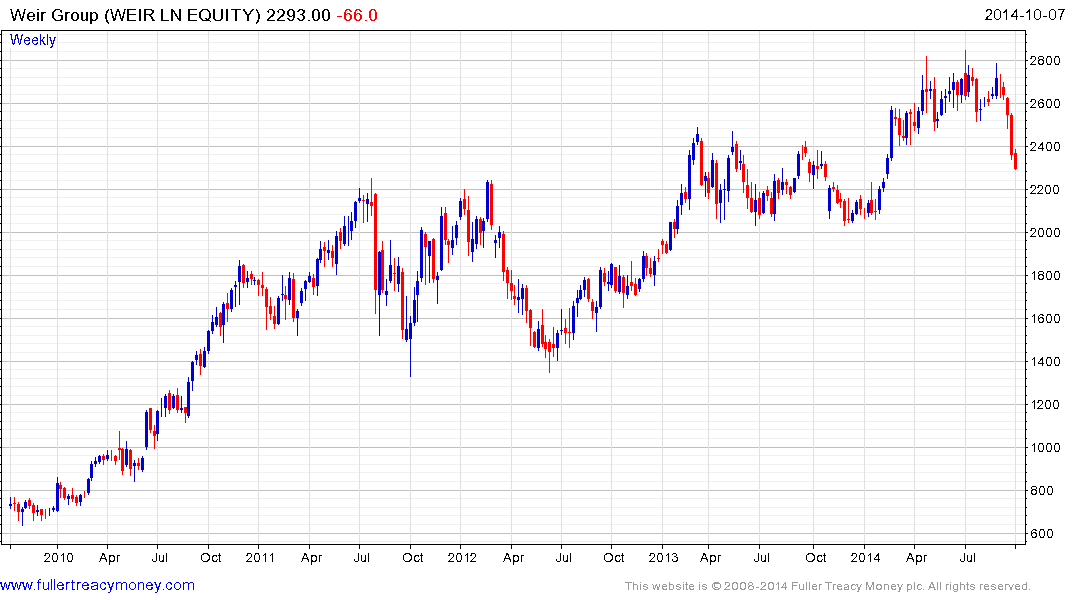Click the 2014-10-07 chart date
The height and width of the screenshot is (600, 1075).
point(1024,14)
